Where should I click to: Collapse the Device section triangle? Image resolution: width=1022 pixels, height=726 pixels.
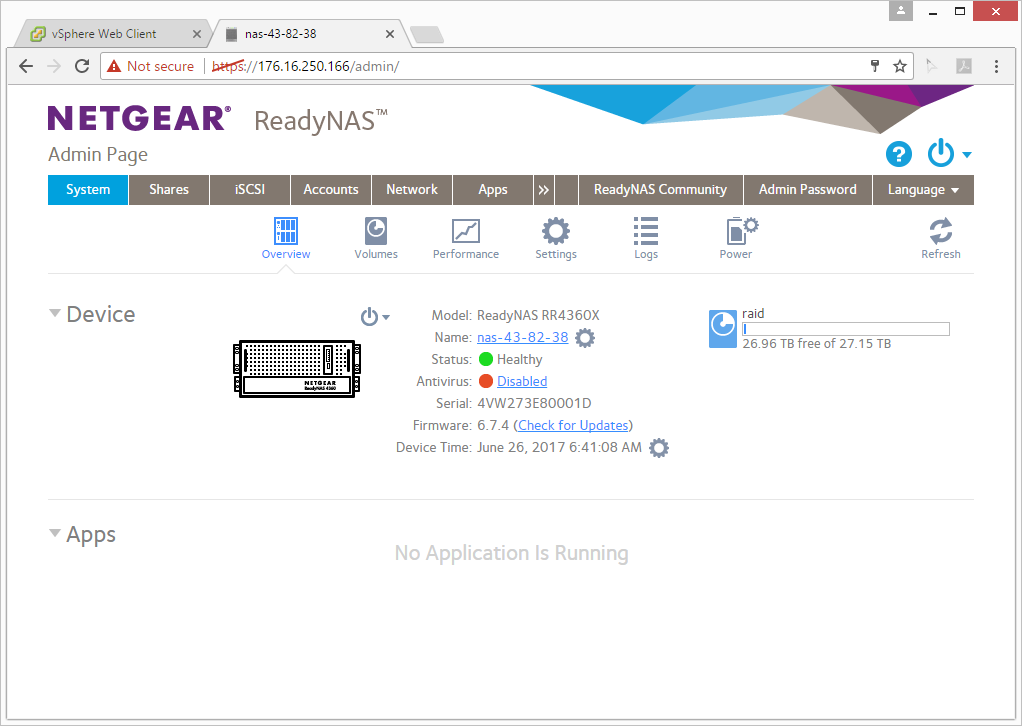pos(55,313)
